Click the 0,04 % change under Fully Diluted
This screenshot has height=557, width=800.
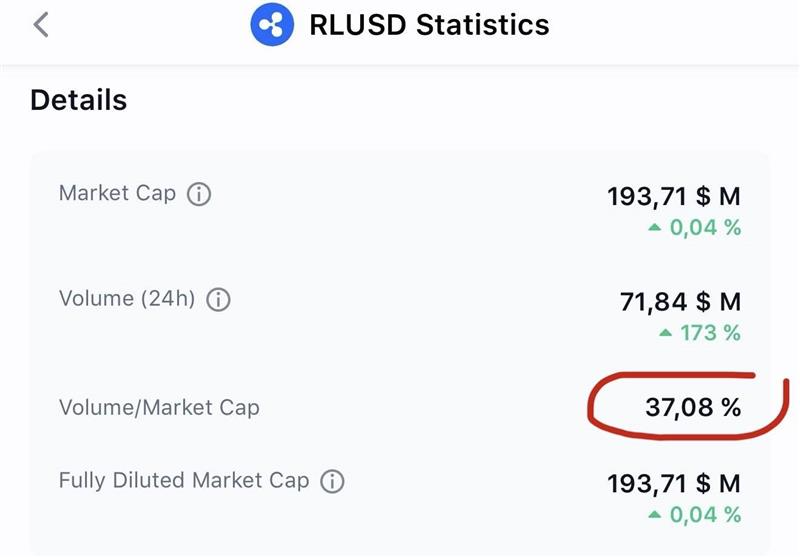point(705,516)
